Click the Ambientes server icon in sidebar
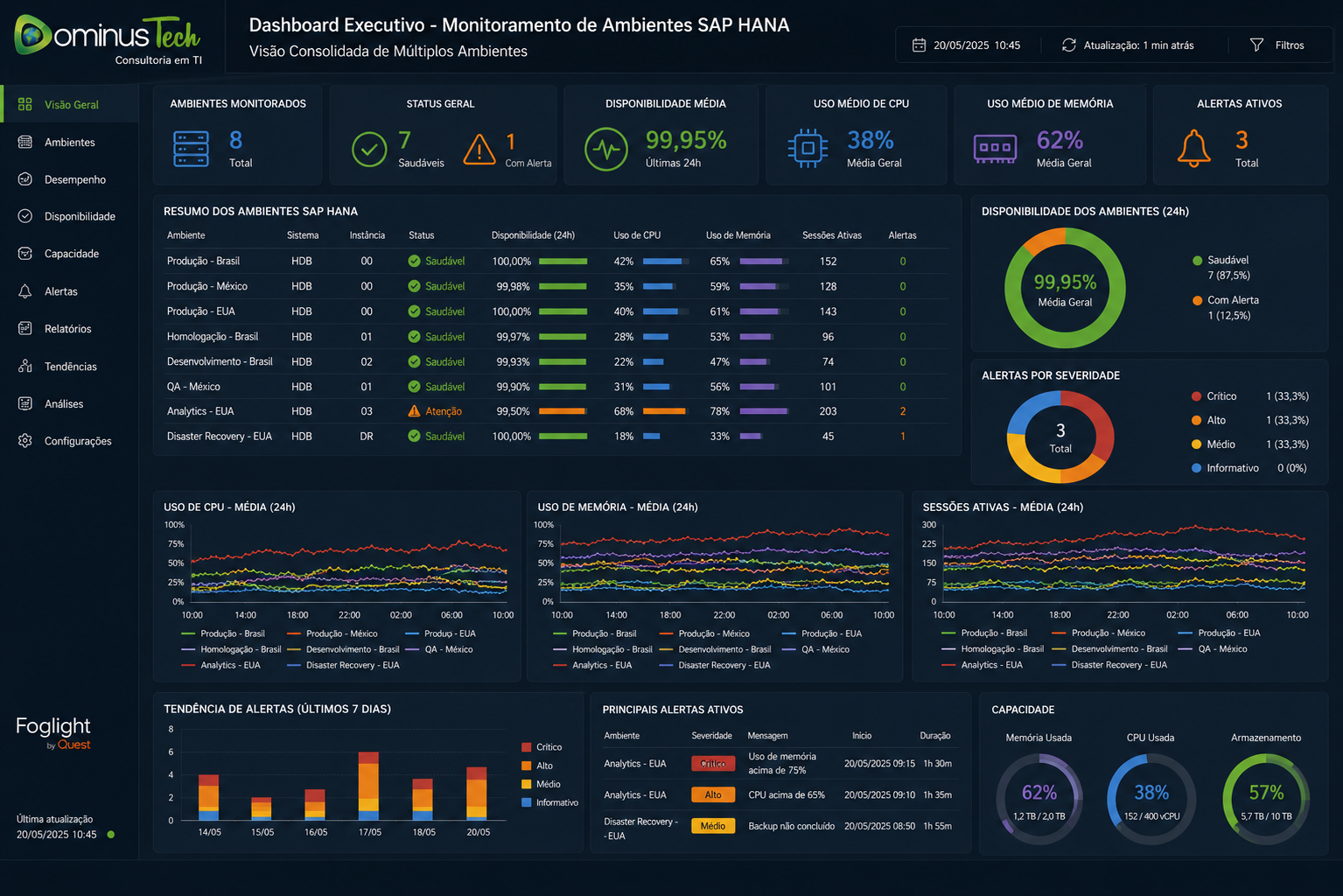Viewport: 1343px width, 896px height. [x=25, y=142]
